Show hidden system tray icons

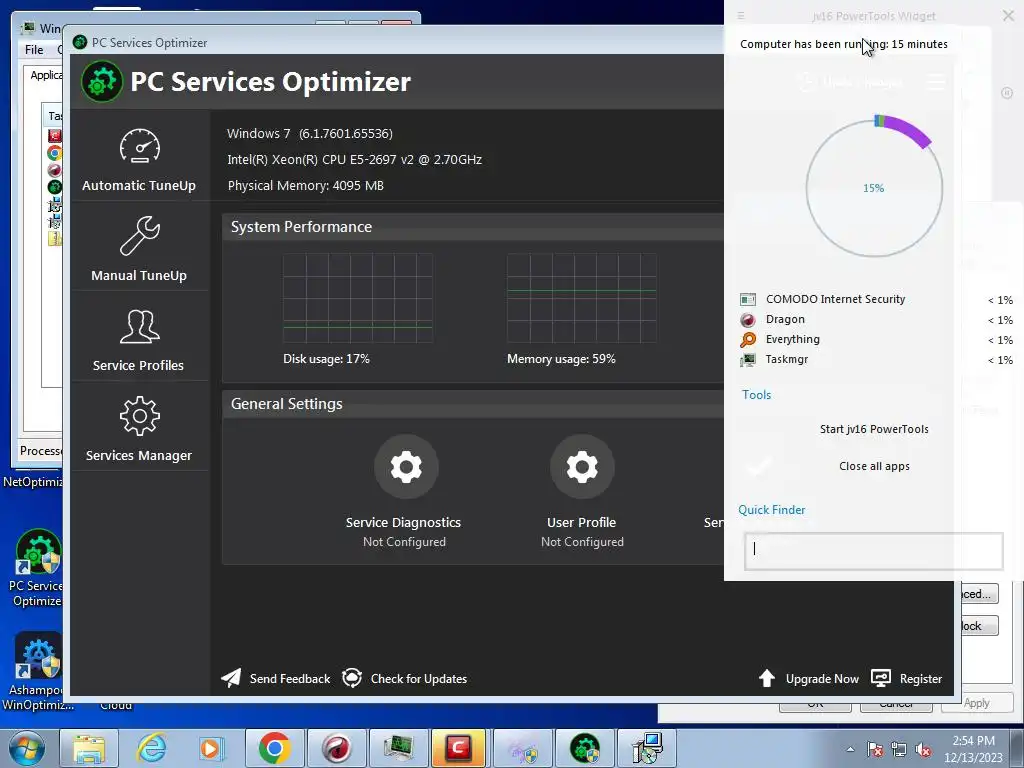click(850, 749)
